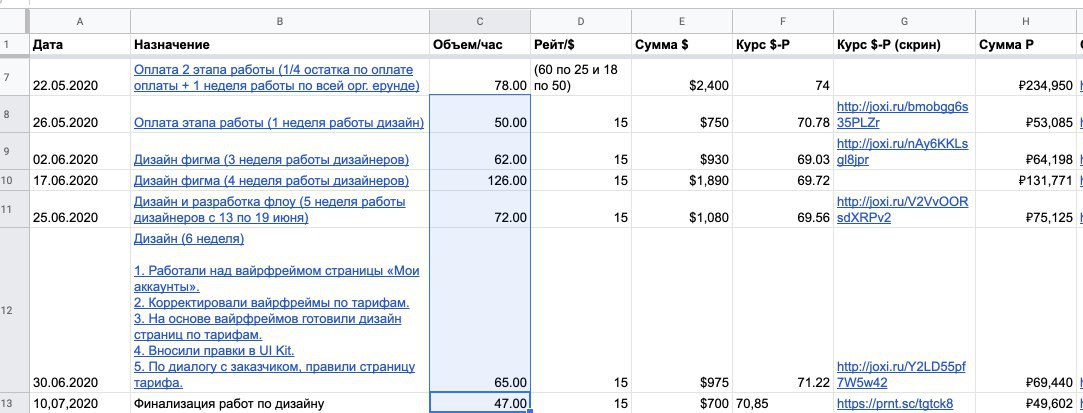
Task: Open joxi.ru/Y2LD55pf7W5w42 link
Action: 901,374
